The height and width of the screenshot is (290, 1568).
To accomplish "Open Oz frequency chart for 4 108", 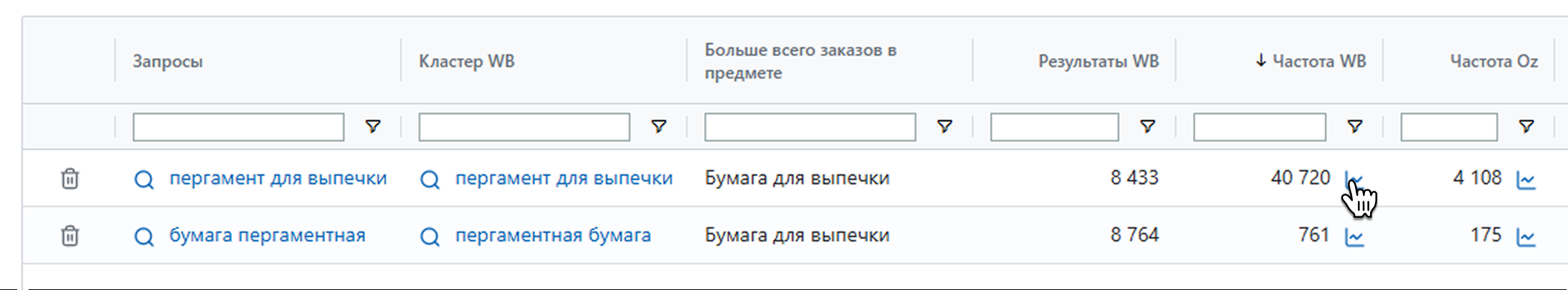I will [1526, 179].
